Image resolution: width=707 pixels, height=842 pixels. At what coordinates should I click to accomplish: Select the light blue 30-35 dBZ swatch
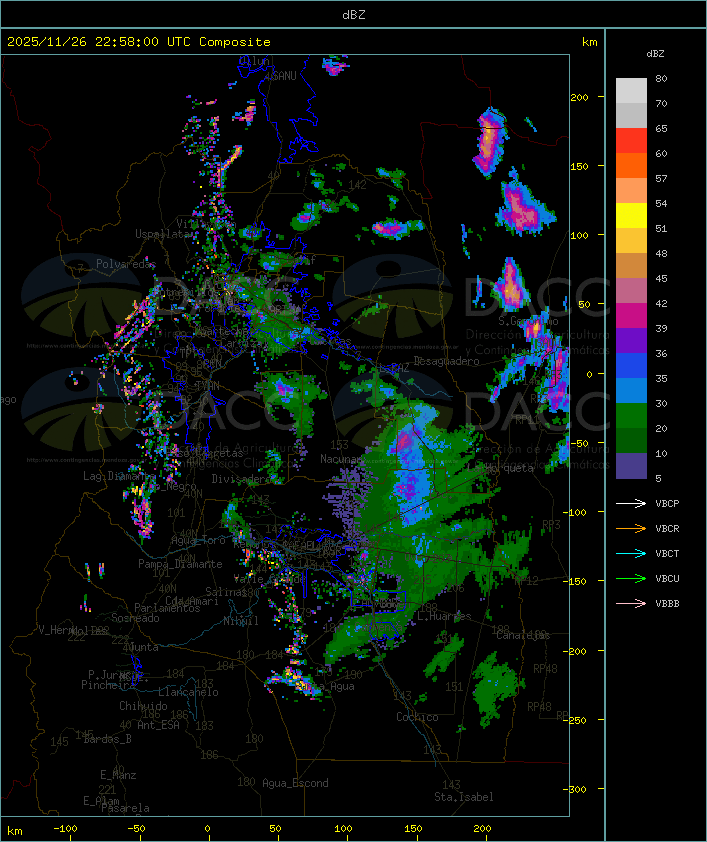point(631,390)
